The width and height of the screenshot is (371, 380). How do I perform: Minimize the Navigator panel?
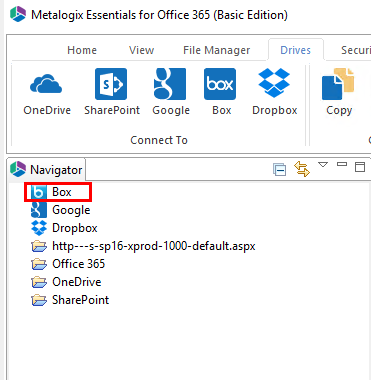pos(342,164)
